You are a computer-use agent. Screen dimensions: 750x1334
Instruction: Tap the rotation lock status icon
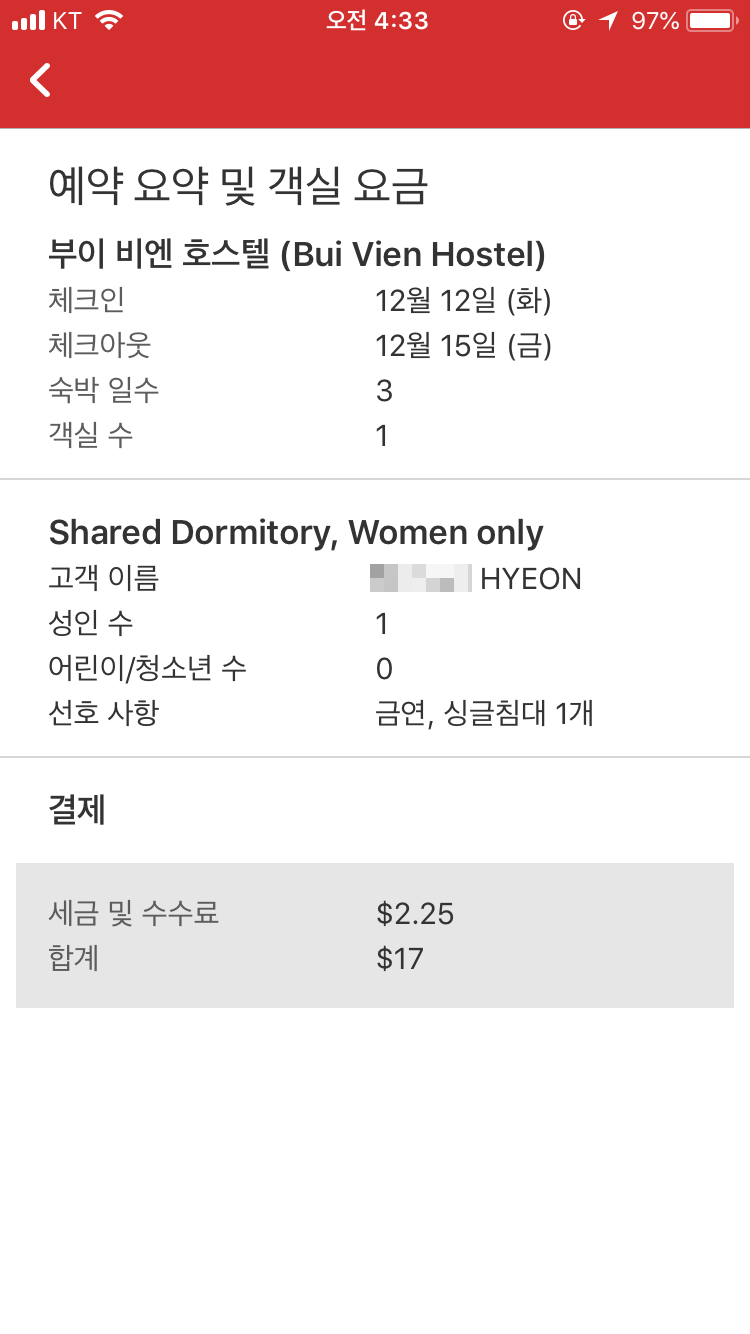(x=573, y=21)
